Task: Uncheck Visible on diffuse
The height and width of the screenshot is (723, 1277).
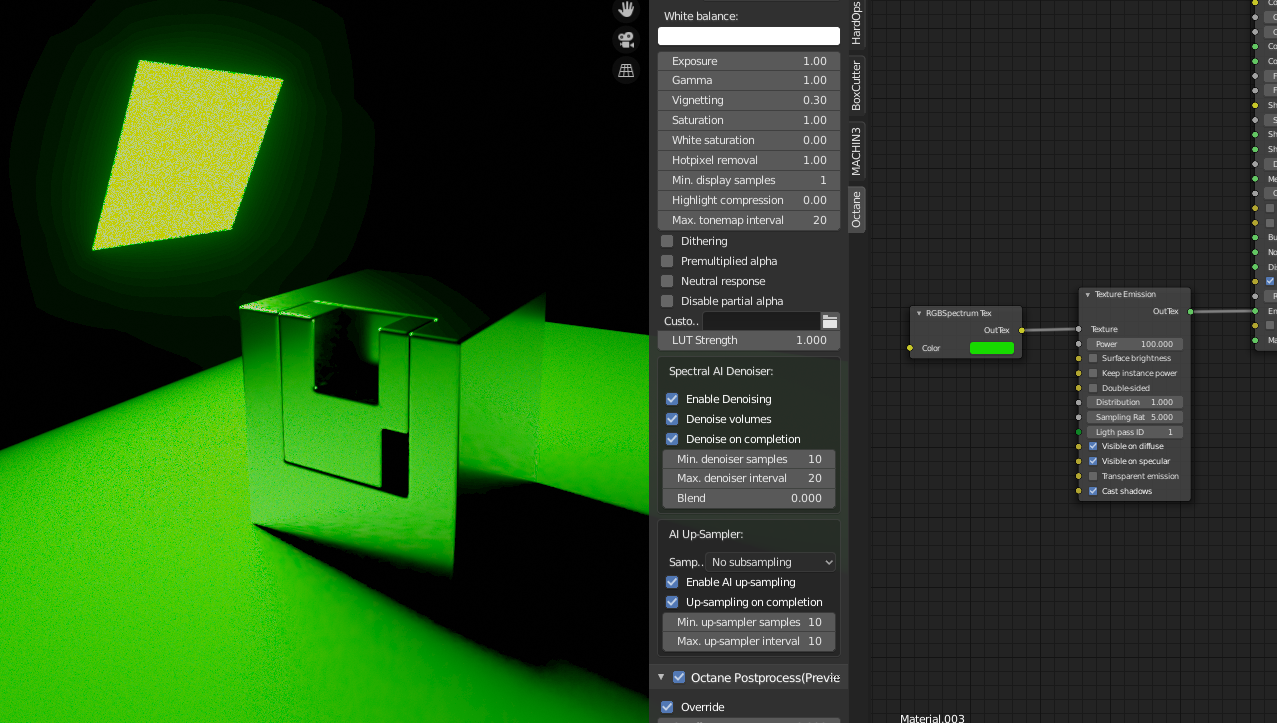Action: (x=1093, y=446)
